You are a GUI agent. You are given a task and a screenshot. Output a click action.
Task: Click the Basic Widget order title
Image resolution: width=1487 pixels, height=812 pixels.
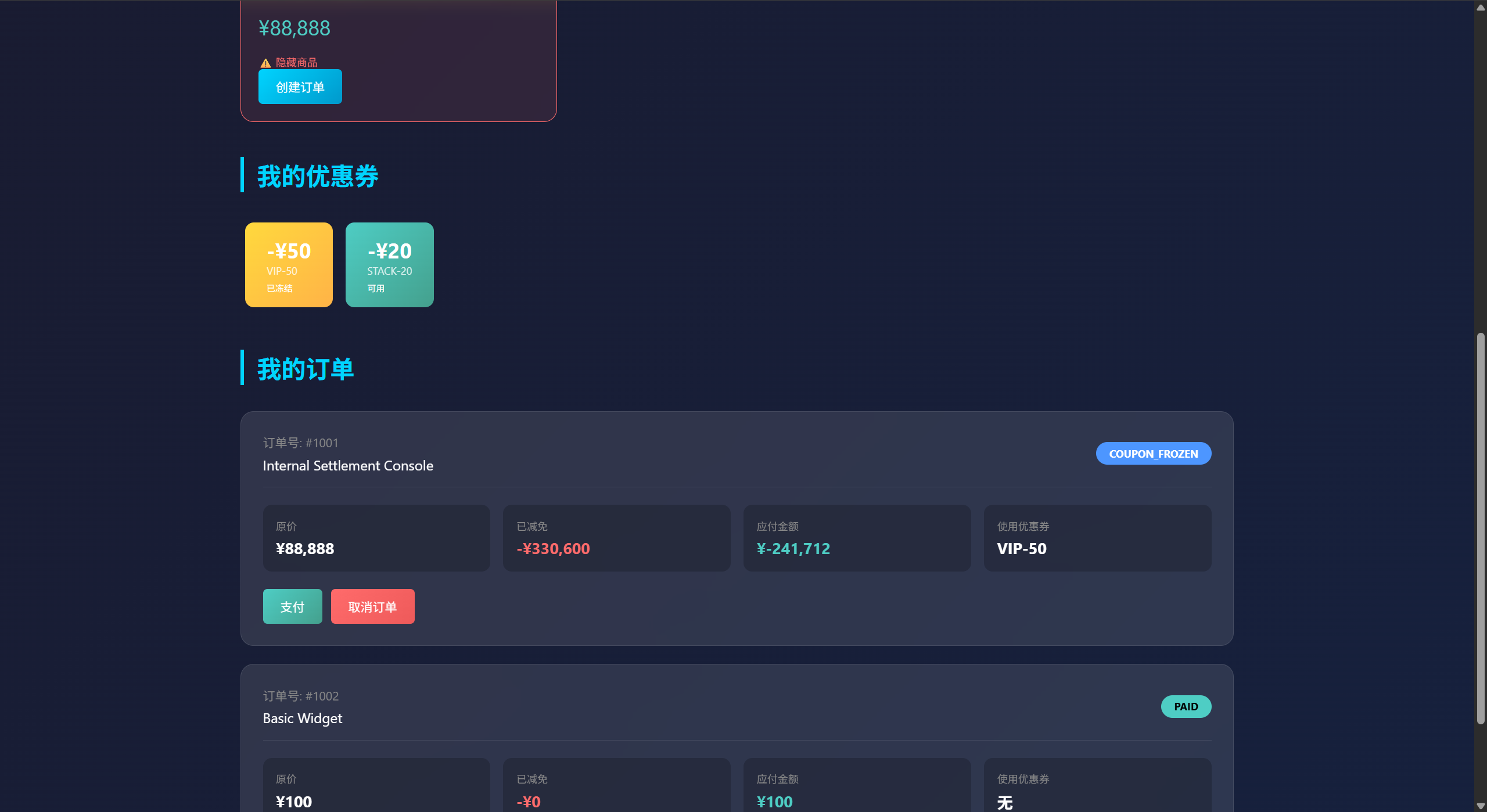[x=303, y=718]
